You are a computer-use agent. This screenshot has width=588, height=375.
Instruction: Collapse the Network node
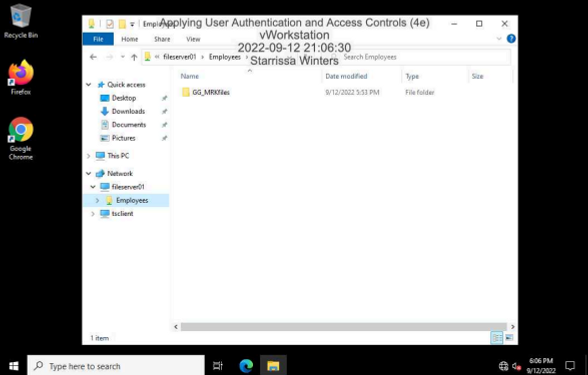tap(89, 173)
